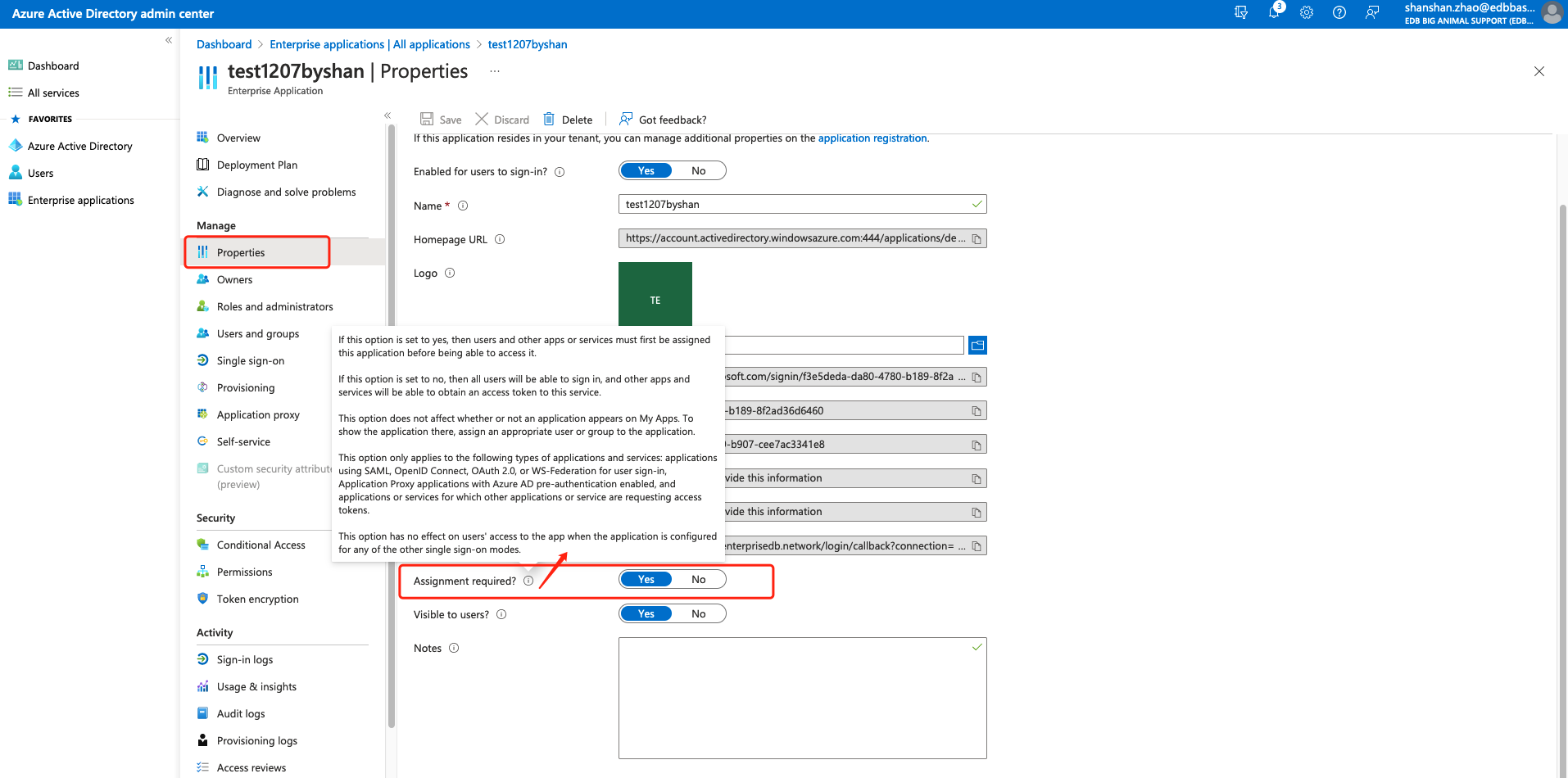Open Diagnose and solve problems
1568x778 pixels.
(286, 192)
